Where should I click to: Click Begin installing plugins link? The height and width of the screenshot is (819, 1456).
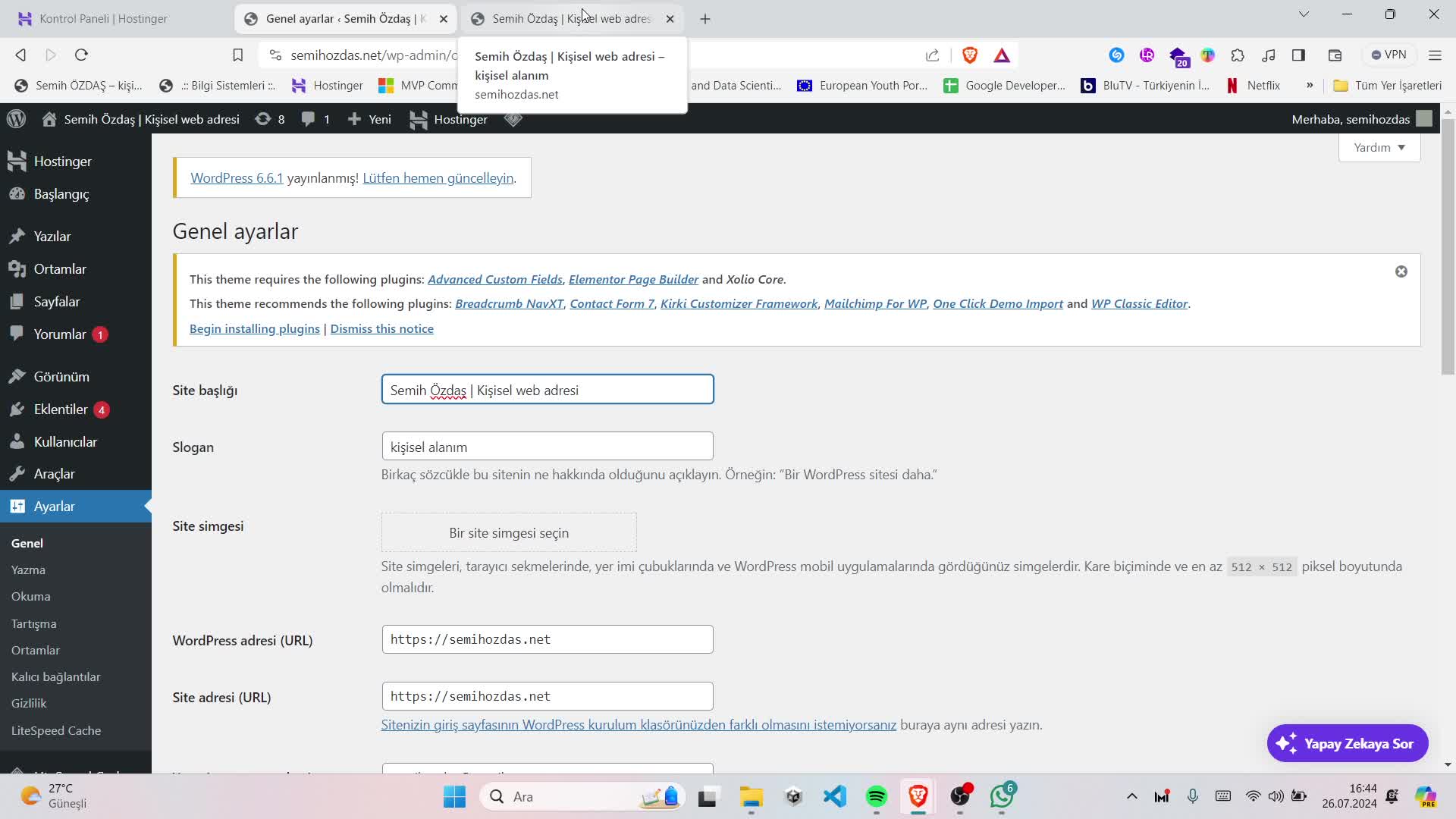pos(255,328)
